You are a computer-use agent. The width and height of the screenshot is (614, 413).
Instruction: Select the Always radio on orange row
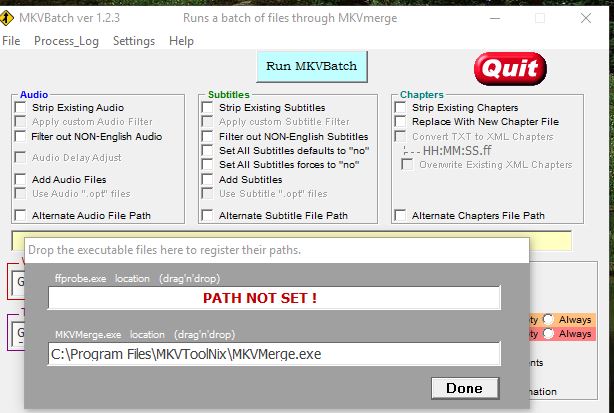click(548, 319)
